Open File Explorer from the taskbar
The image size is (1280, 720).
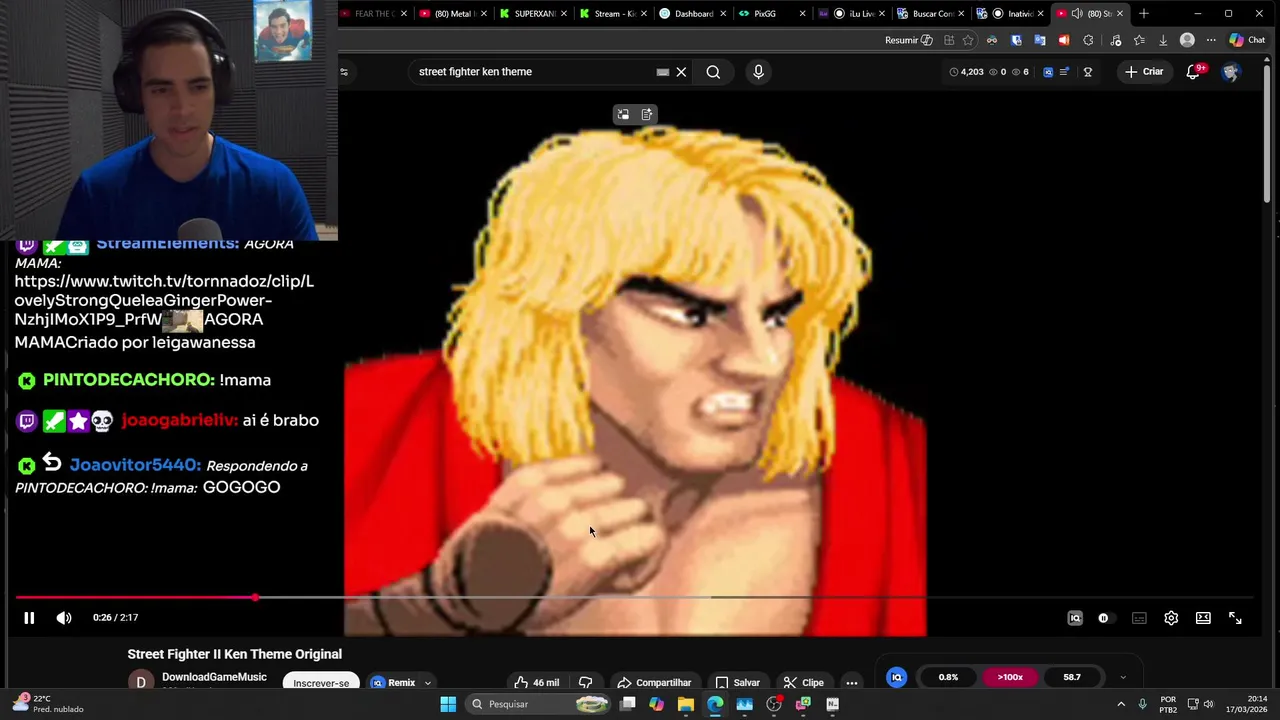tap(686, 704)
